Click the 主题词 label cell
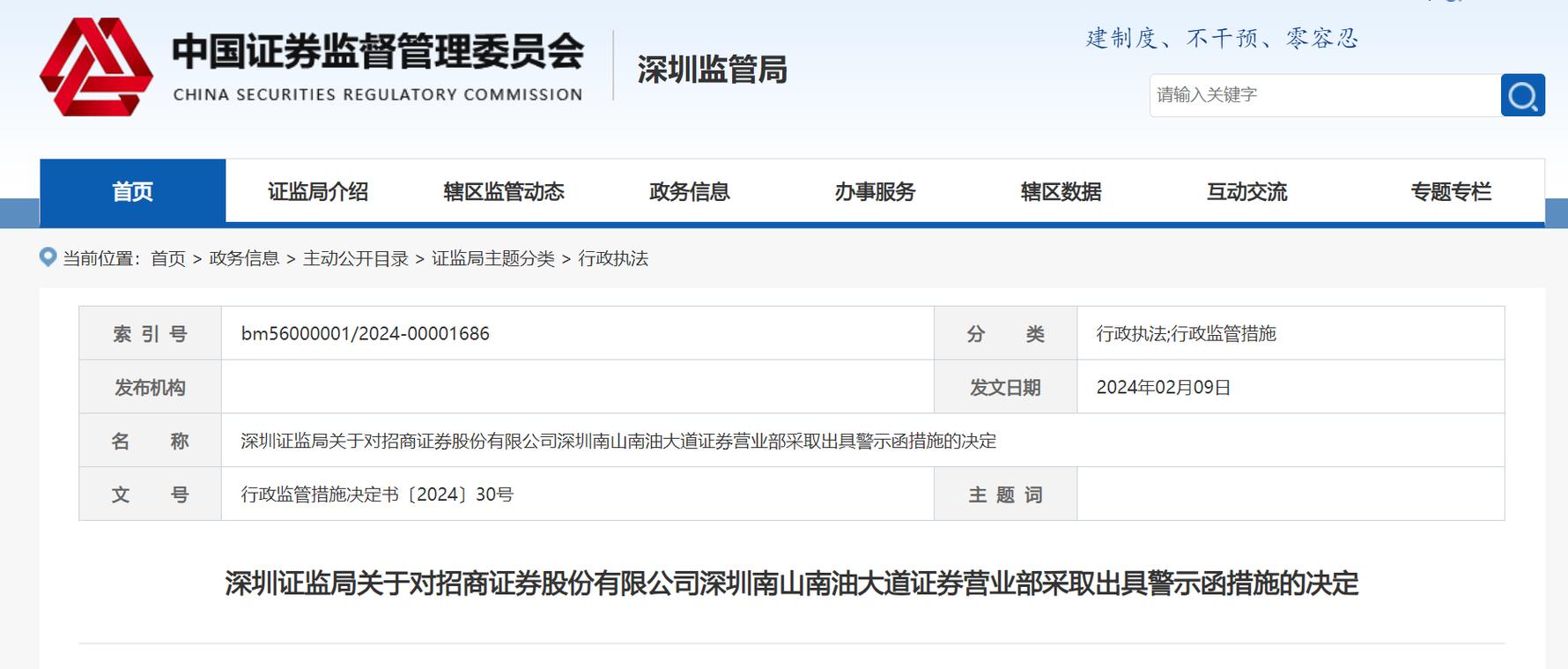The height and width of the screenshot is (669, 1568). tap(1005, 494)
